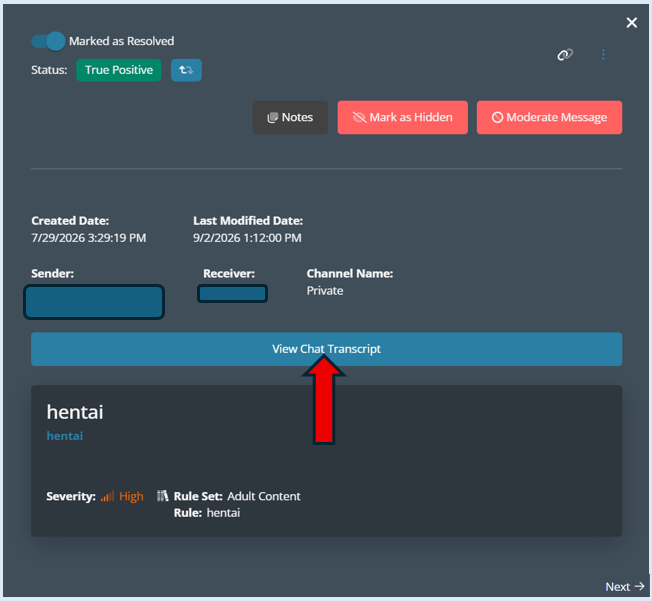Click the crossed-eye icon in Mark as Hidden
Viewport: 652px width, 601px height.
pyautogui.click(x=359, y=118)
